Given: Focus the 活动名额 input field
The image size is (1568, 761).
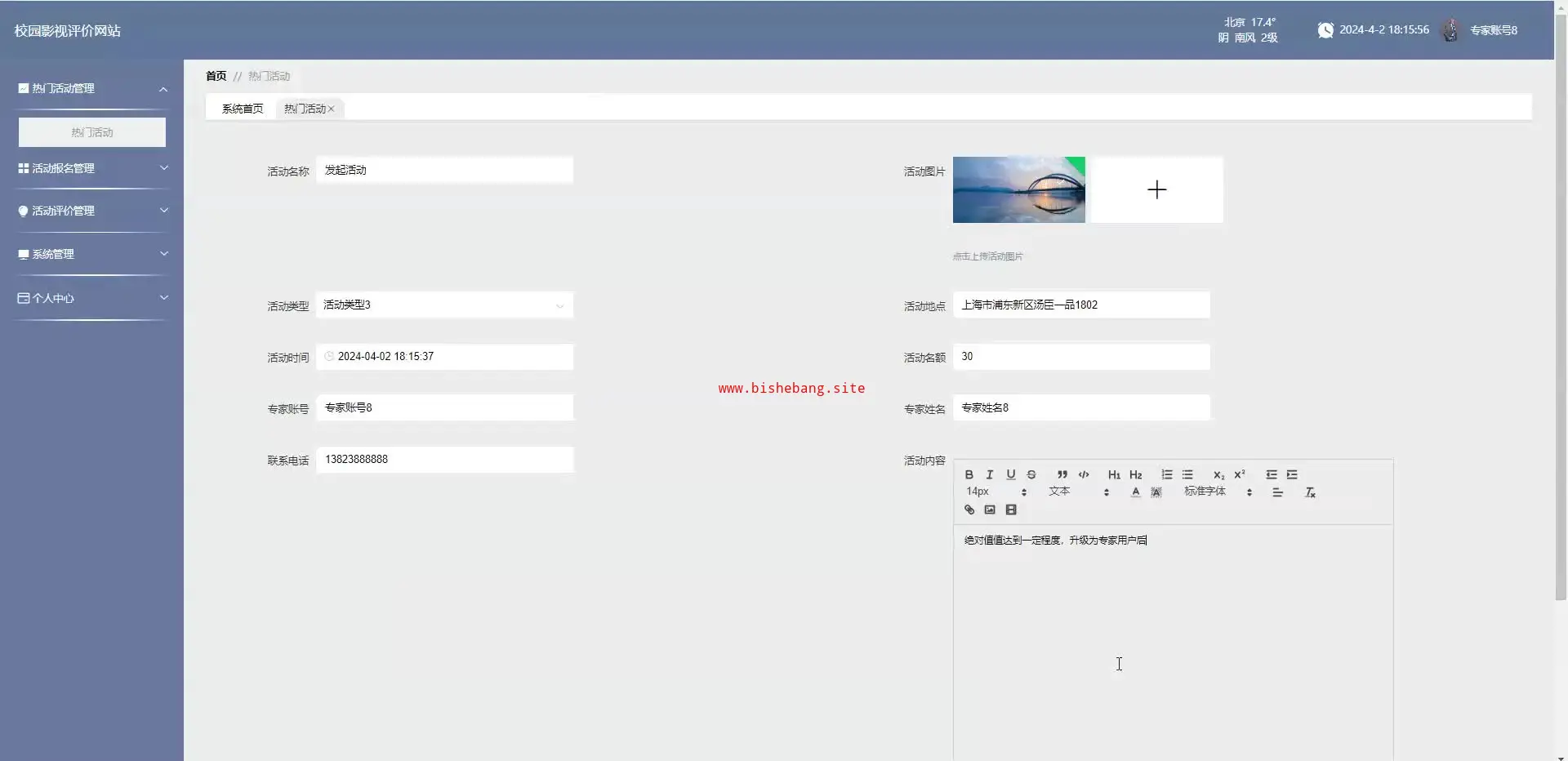Looking at the screenshot, I should 1081,357.
